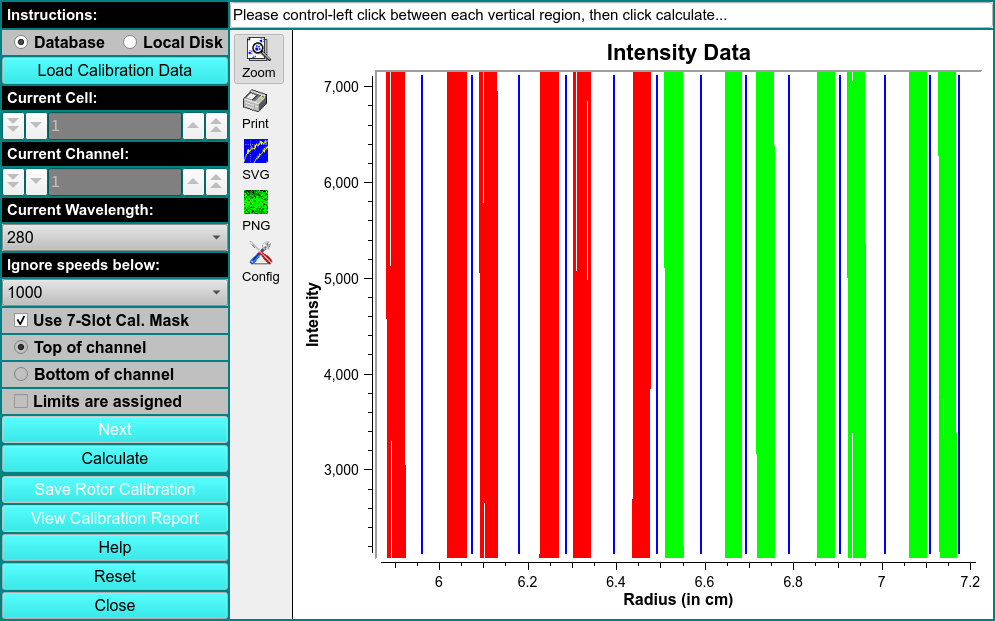Expand the Ignore speeds below dropdown
The width and height of the screenshot is (995, 621).
pyautogui.click(x=114, y=293)
